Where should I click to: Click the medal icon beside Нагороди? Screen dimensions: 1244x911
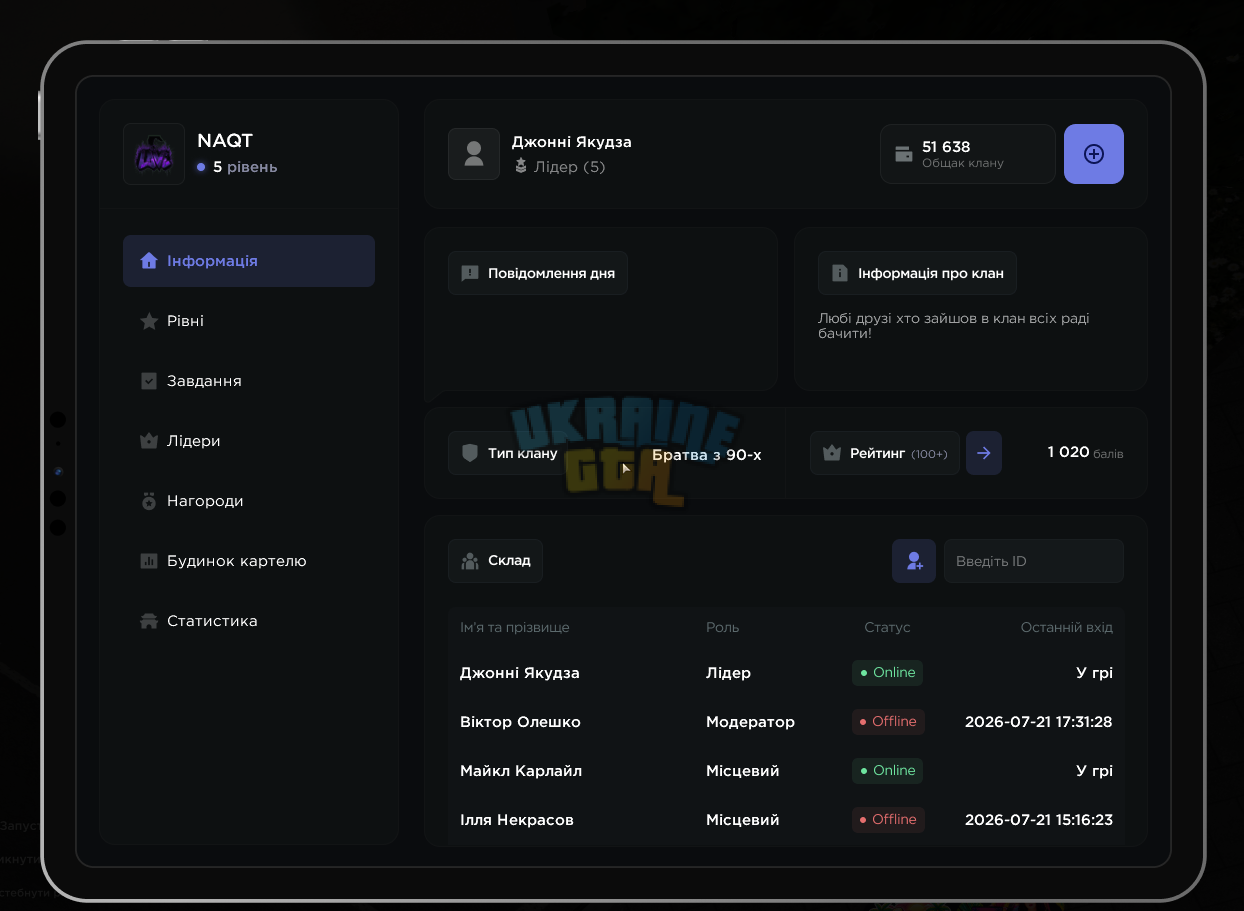point(149,501)
